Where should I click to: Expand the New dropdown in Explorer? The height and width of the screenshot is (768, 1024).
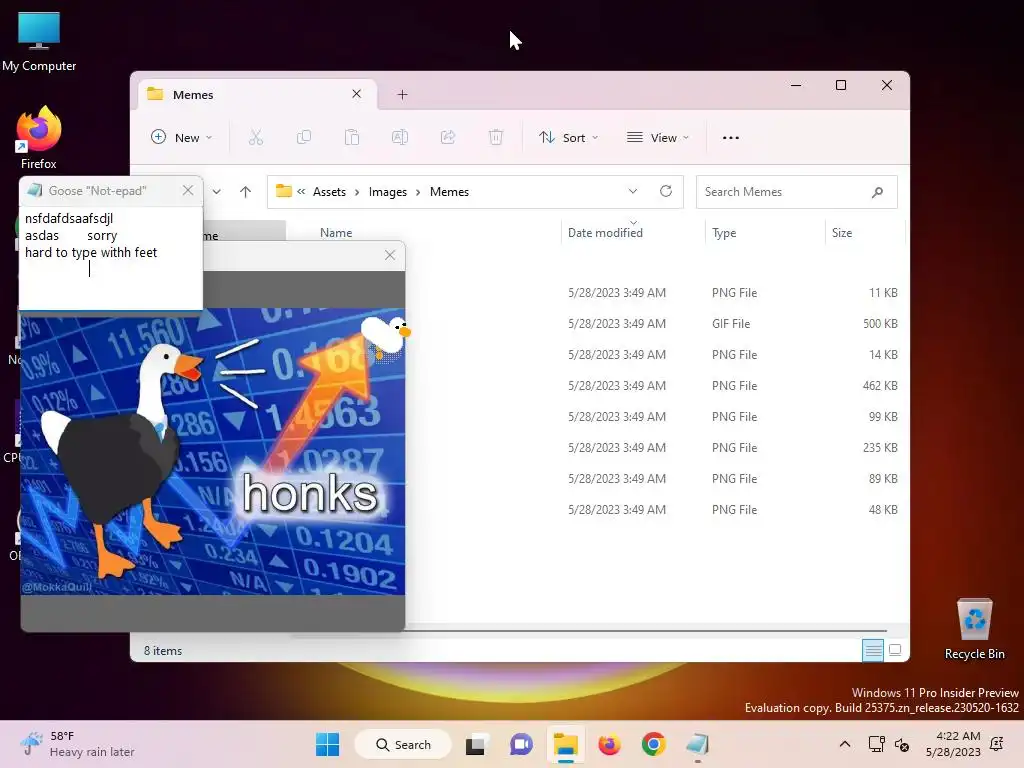(x=182, y=138)
